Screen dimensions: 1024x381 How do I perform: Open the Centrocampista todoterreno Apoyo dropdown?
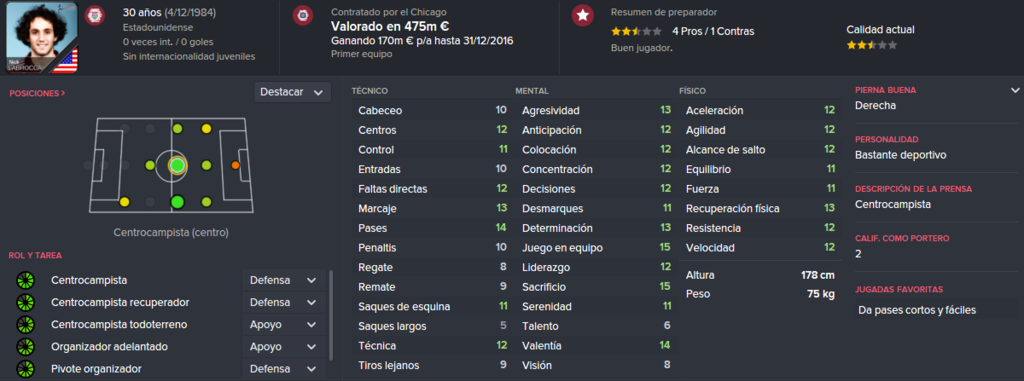point(283,325)
